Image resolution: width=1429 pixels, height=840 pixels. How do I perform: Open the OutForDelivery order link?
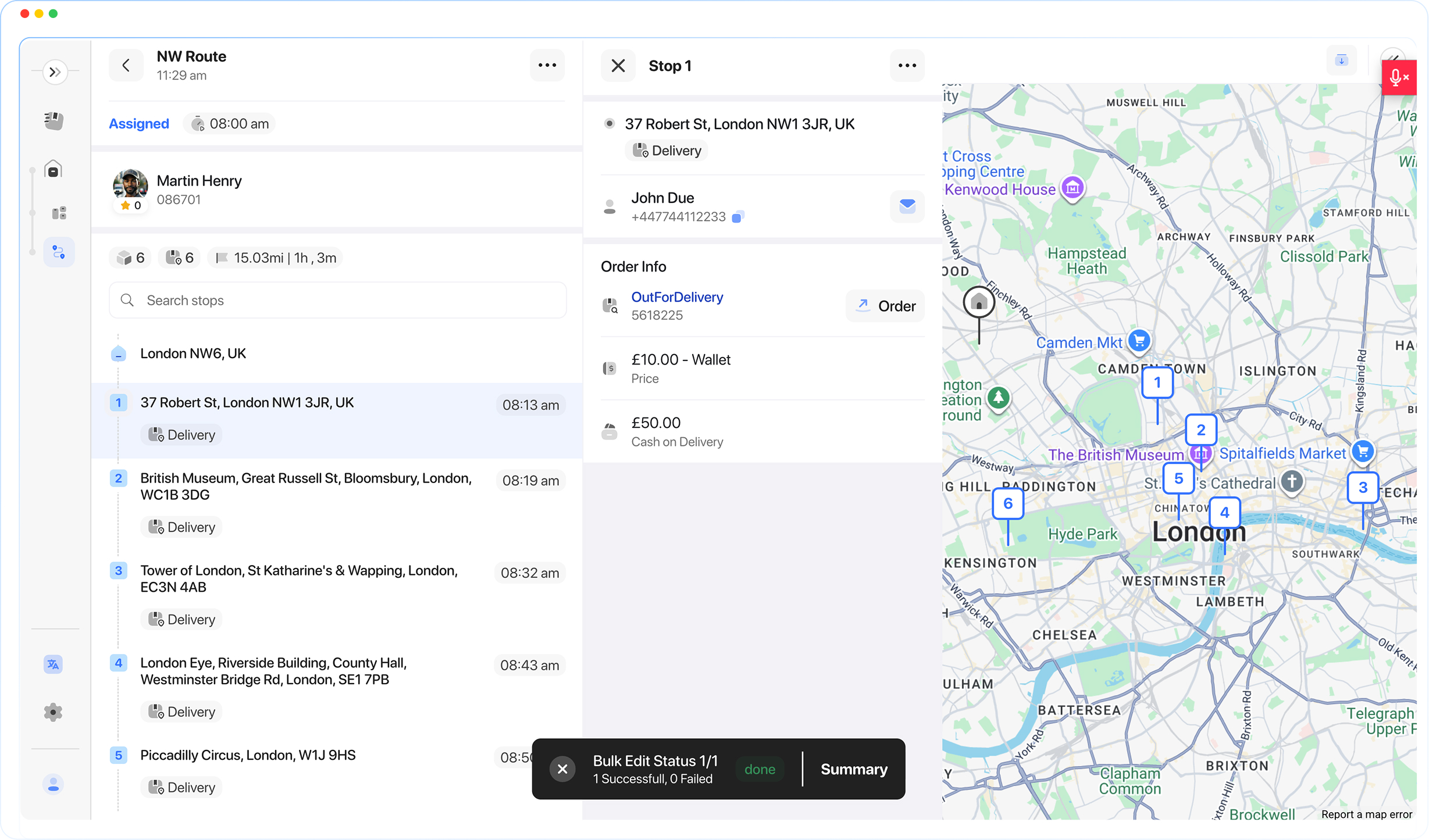click(676, 297)
